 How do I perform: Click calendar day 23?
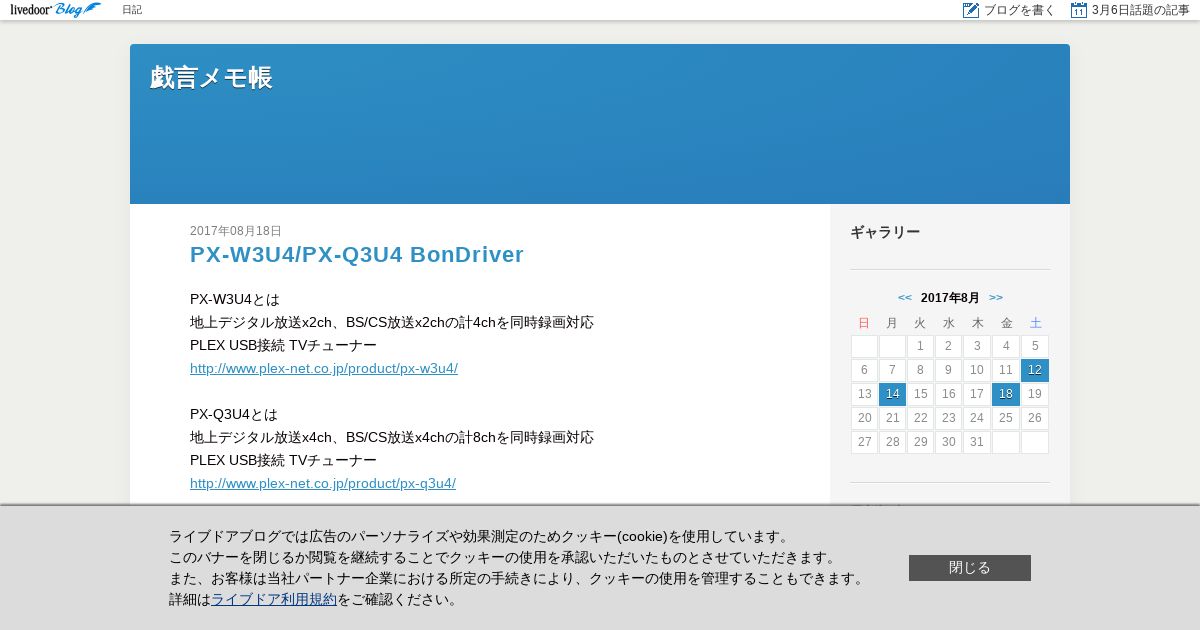pyautogui.click(x=949, y=418)
